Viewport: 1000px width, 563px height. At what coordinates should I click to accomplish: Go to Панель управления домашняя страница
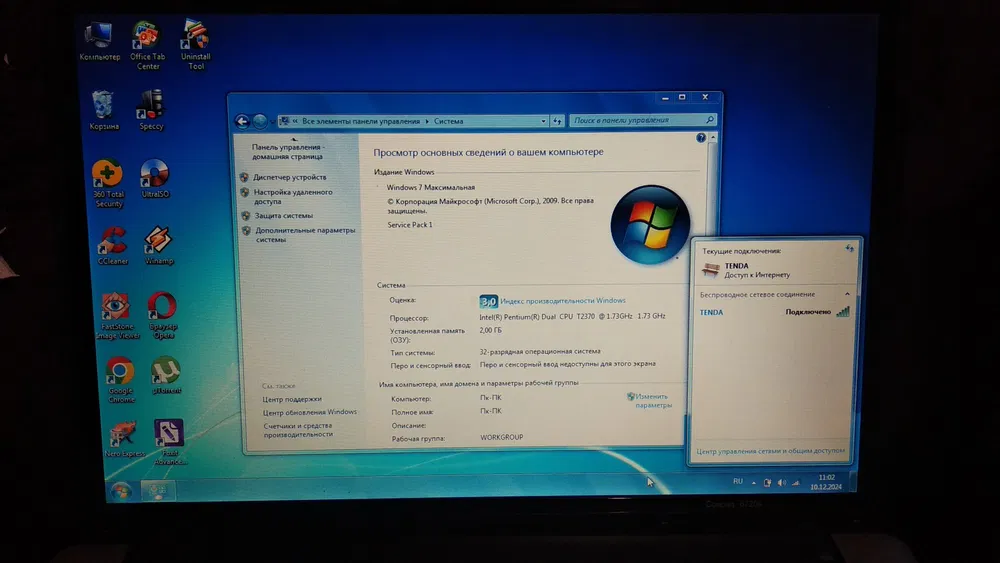tap(288, 152)
